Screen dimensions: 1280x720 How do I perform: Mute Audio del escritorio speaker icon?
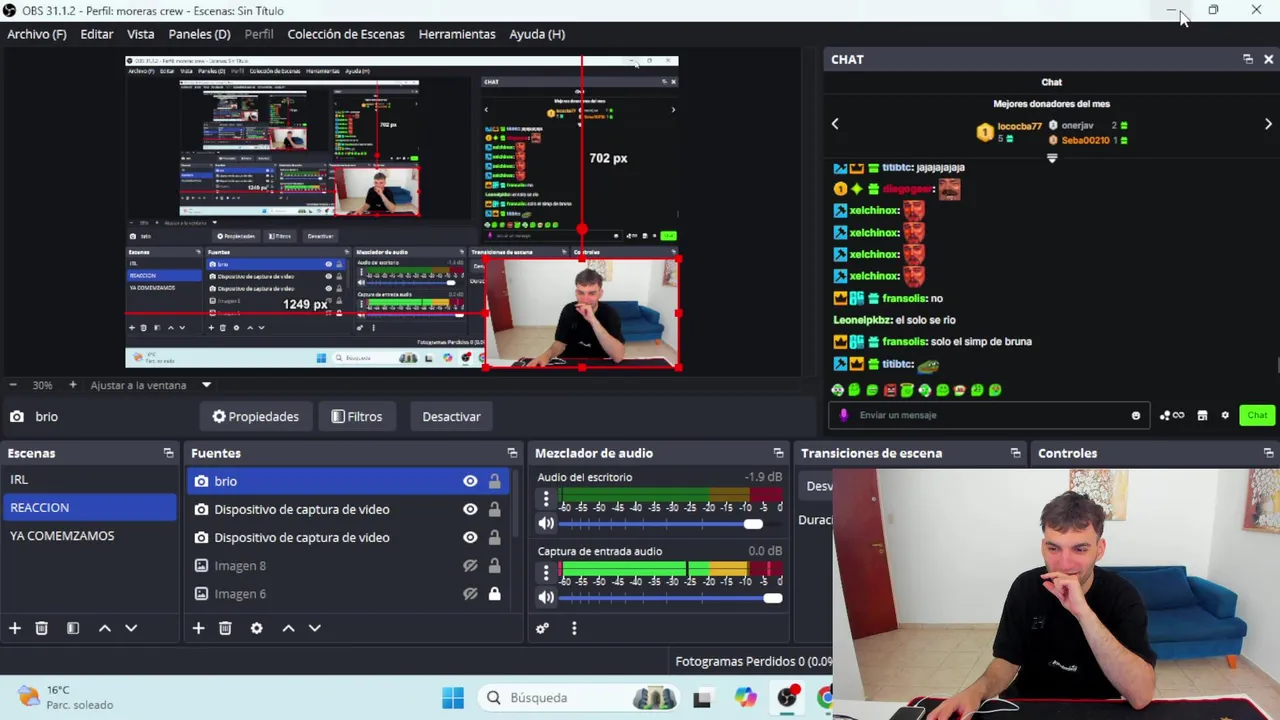546,523
